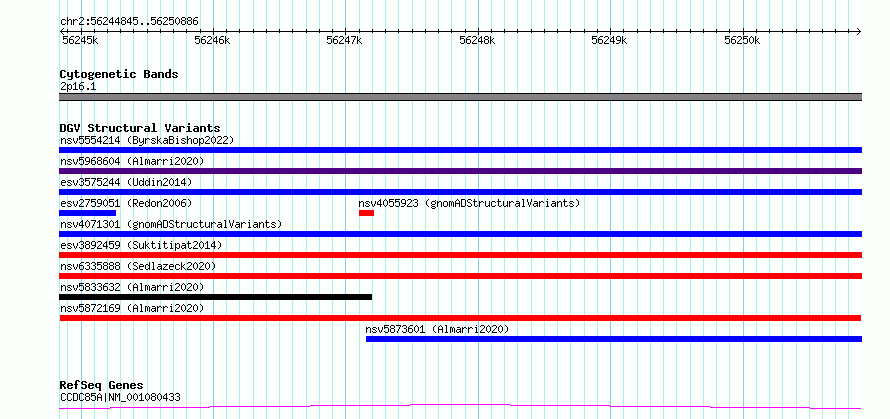Click the esv3575244 blue variant bar
Viewport: 890px width, 419px height.
pos(460,192)
